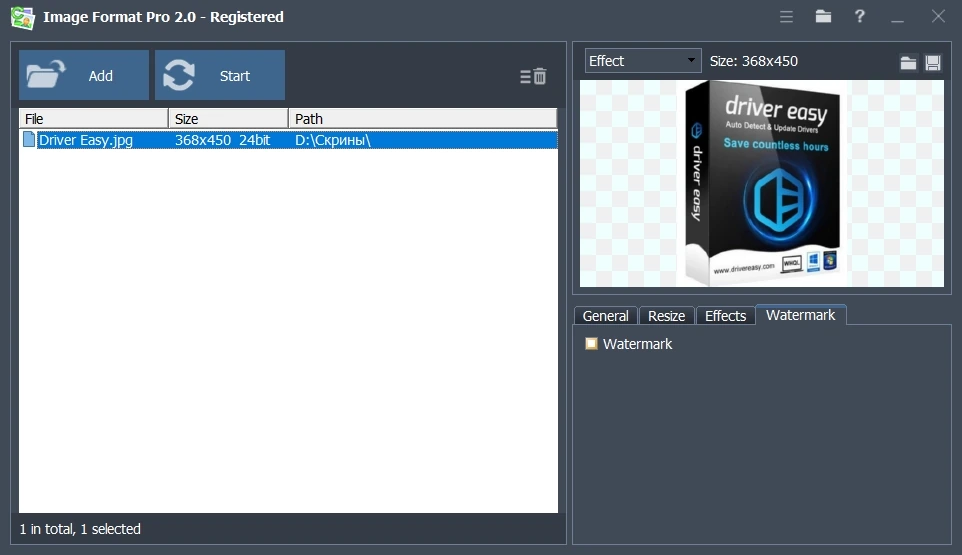962x555 pixels.
Task: Click the Size: 368x450 label
Action: click(753, 61)
